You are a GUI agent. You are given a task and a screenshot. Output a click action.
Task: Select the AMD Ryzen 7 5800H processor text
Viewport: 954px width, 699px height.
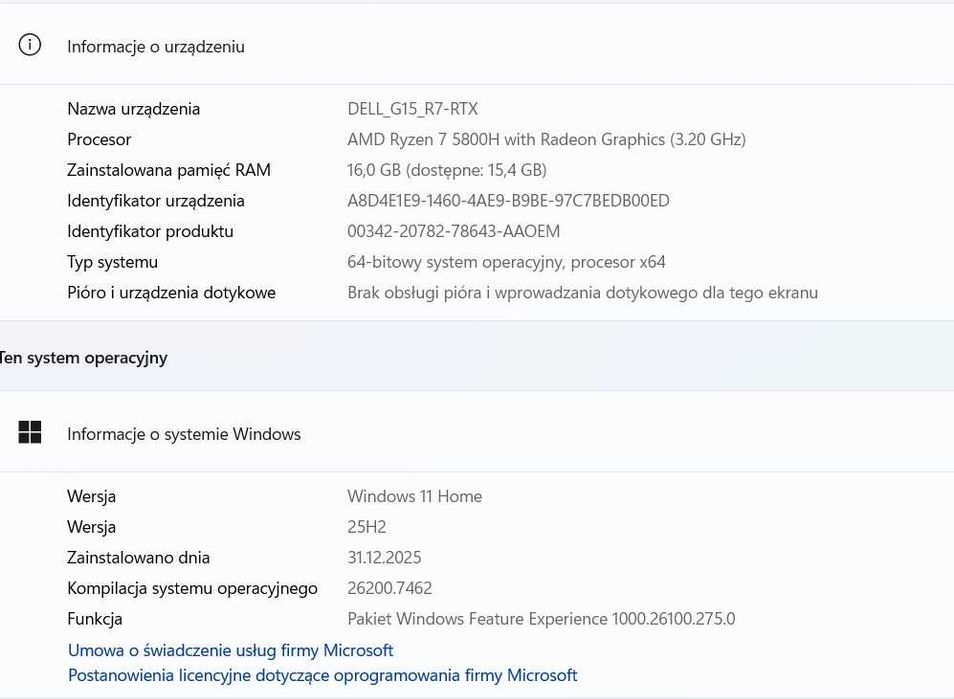click(546, 139)
